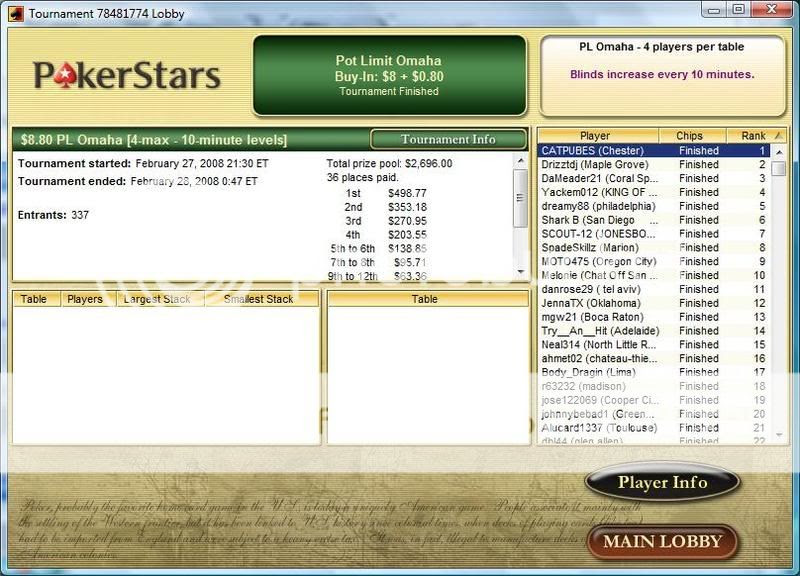Return to the Main Lobby

(662, 541)
